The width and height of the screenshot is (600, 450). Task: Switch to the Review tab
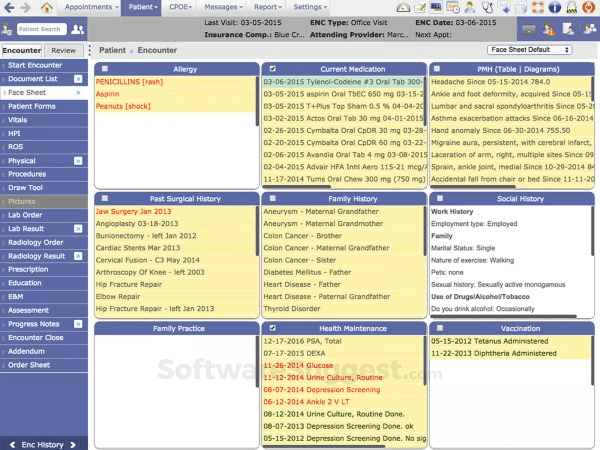pyautogui.click(x=65, y=49)
